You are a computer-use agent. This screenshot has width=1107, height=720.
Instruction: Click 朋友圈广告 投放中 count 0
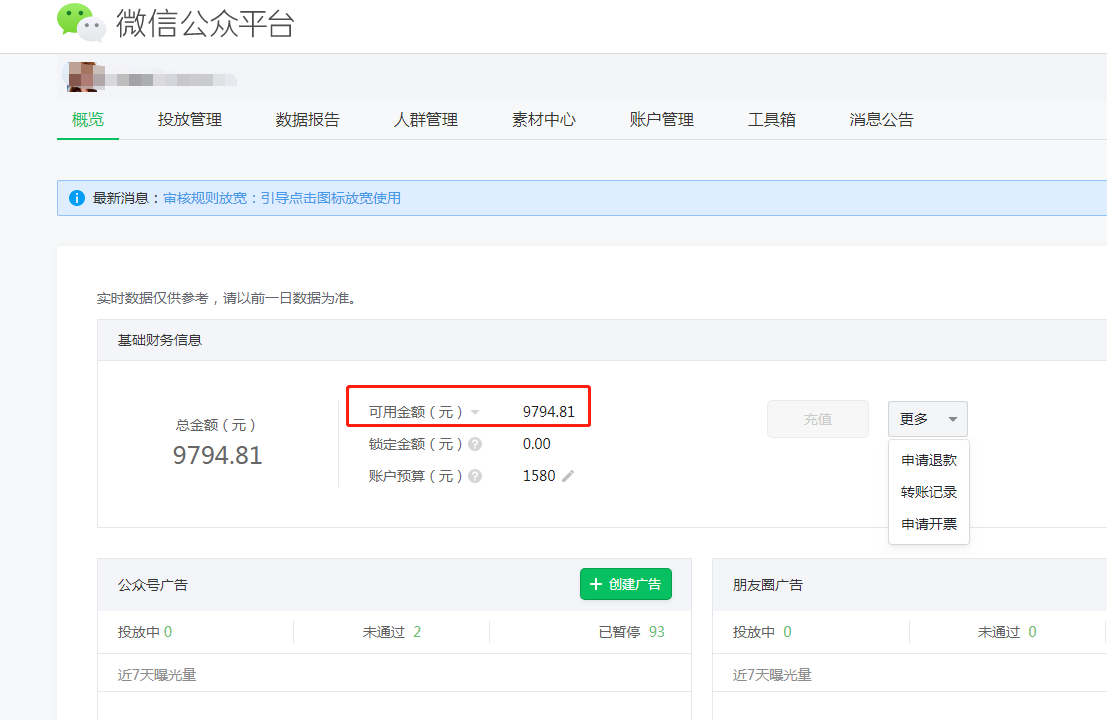pyautogui.click(x=787, y=632)
